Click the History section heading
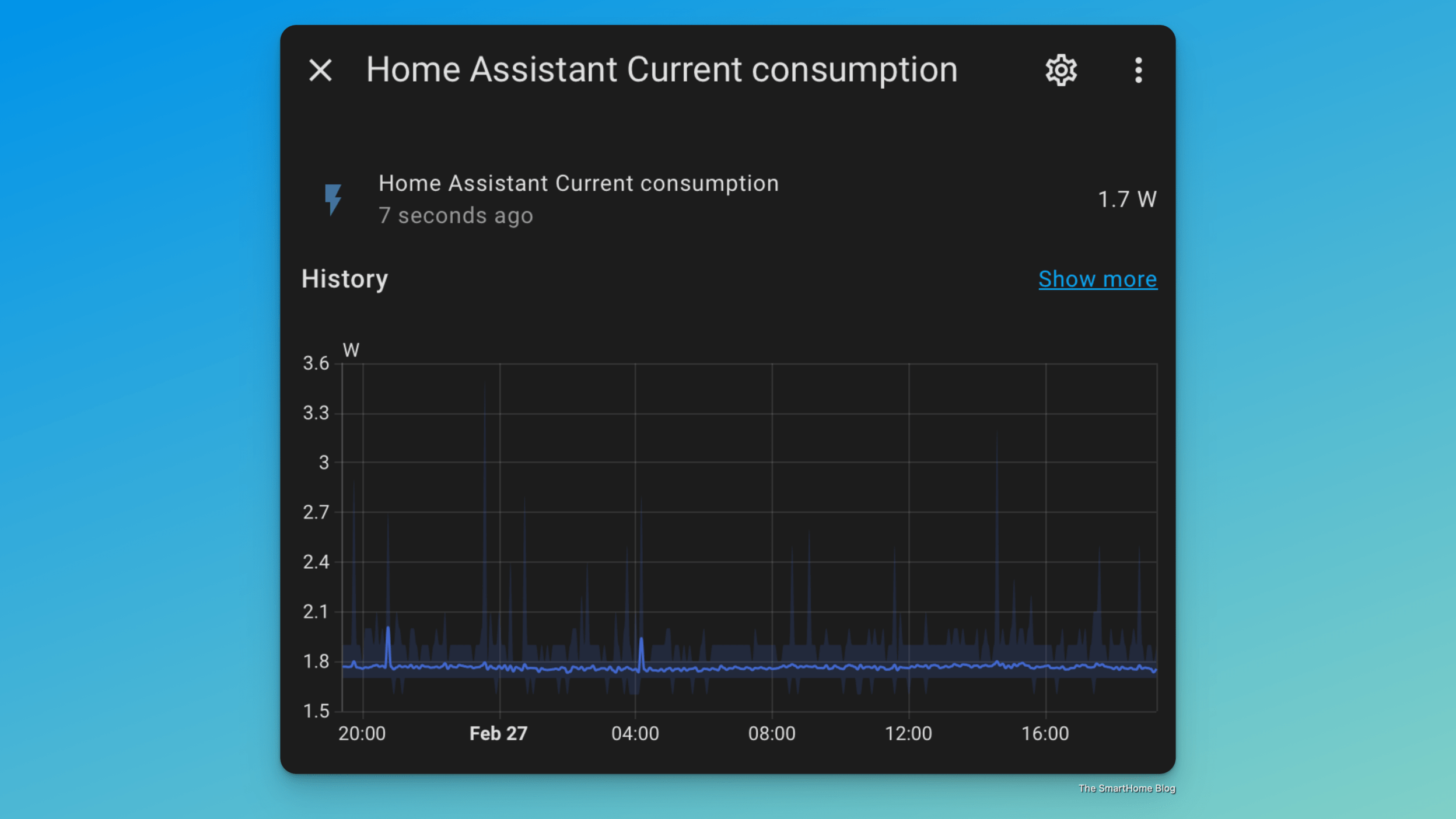This screenshot has width=1456, height=819. 344,279
